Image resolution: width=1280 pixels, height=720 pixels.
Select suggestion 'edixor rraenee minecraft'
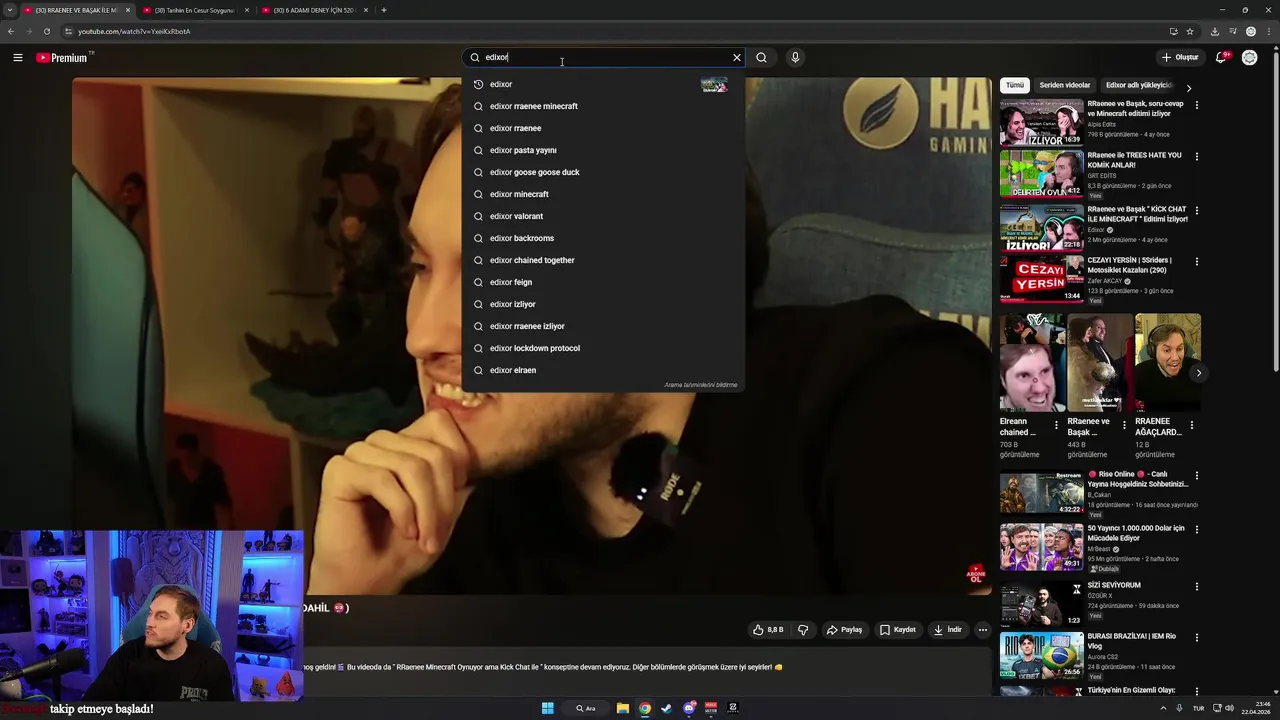point(603,106)
